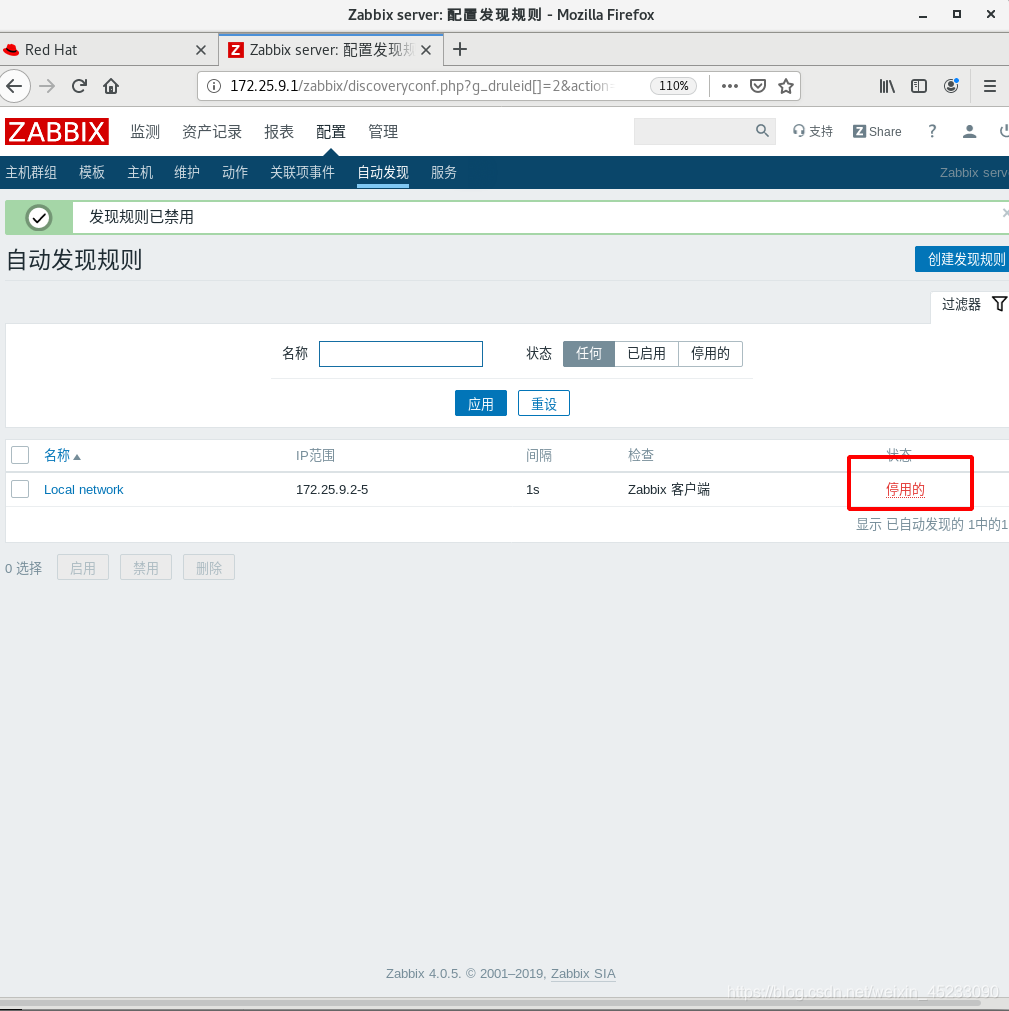Viewport: 1009px width, 1011px height.
Task: Open the Firefox account icon
Action: pyautogui.click(x=951, y=86)
